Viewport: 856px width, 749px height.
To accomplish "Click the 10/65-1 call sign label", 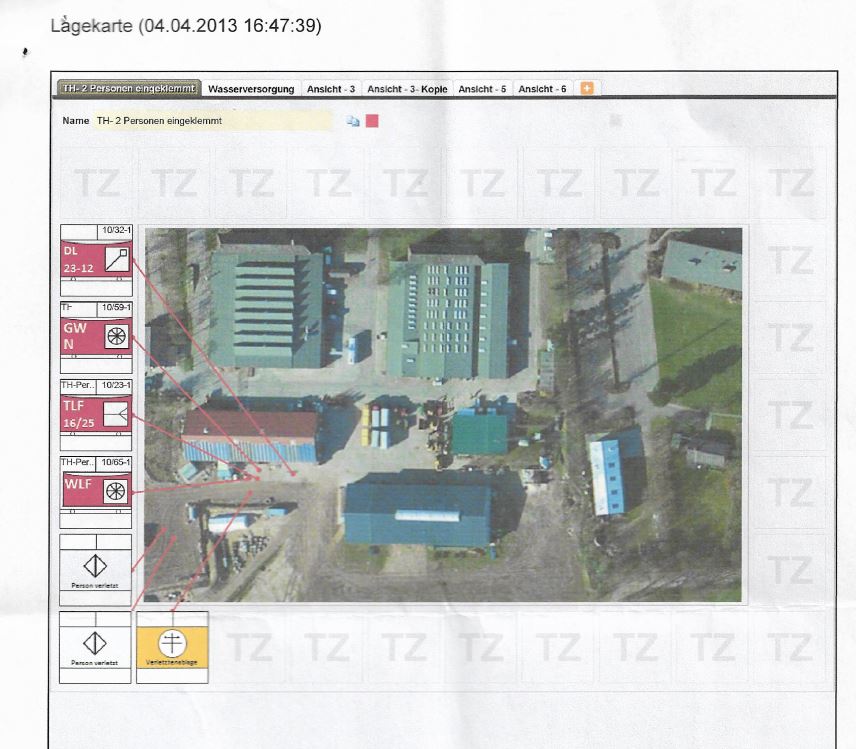I will pos(115,463).
